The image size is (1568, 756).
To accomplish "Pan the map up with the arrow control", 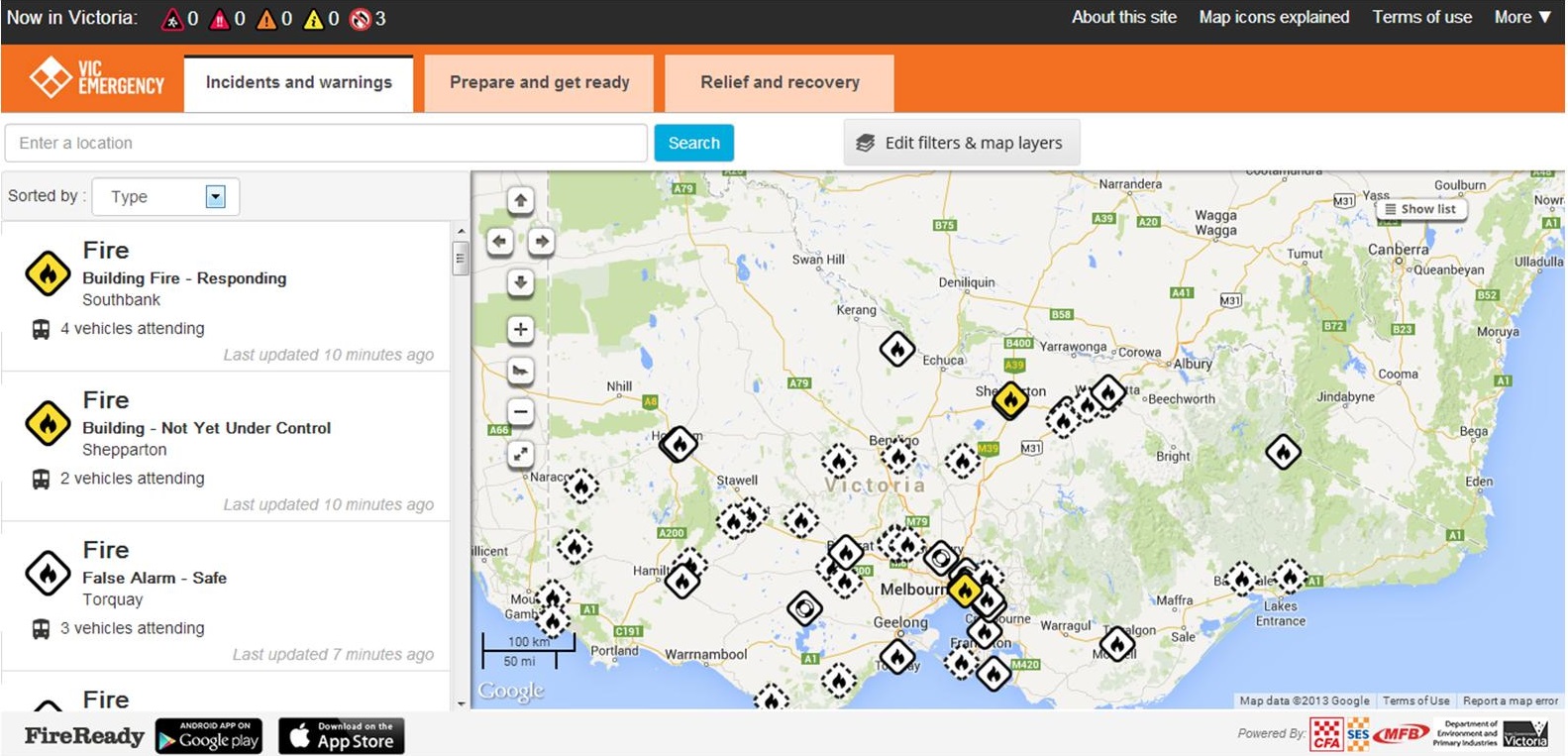I will pyautogui.click(x=521, y=200).
